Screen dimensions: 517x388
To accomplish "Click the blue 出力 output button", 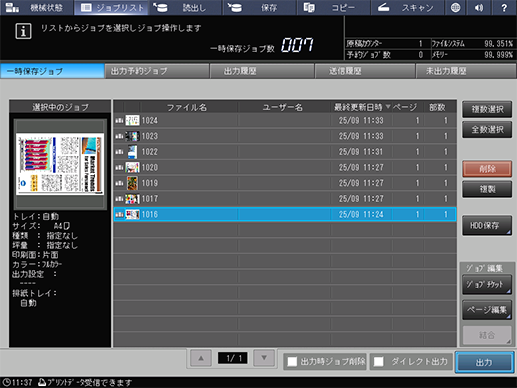I will [484, 362].
